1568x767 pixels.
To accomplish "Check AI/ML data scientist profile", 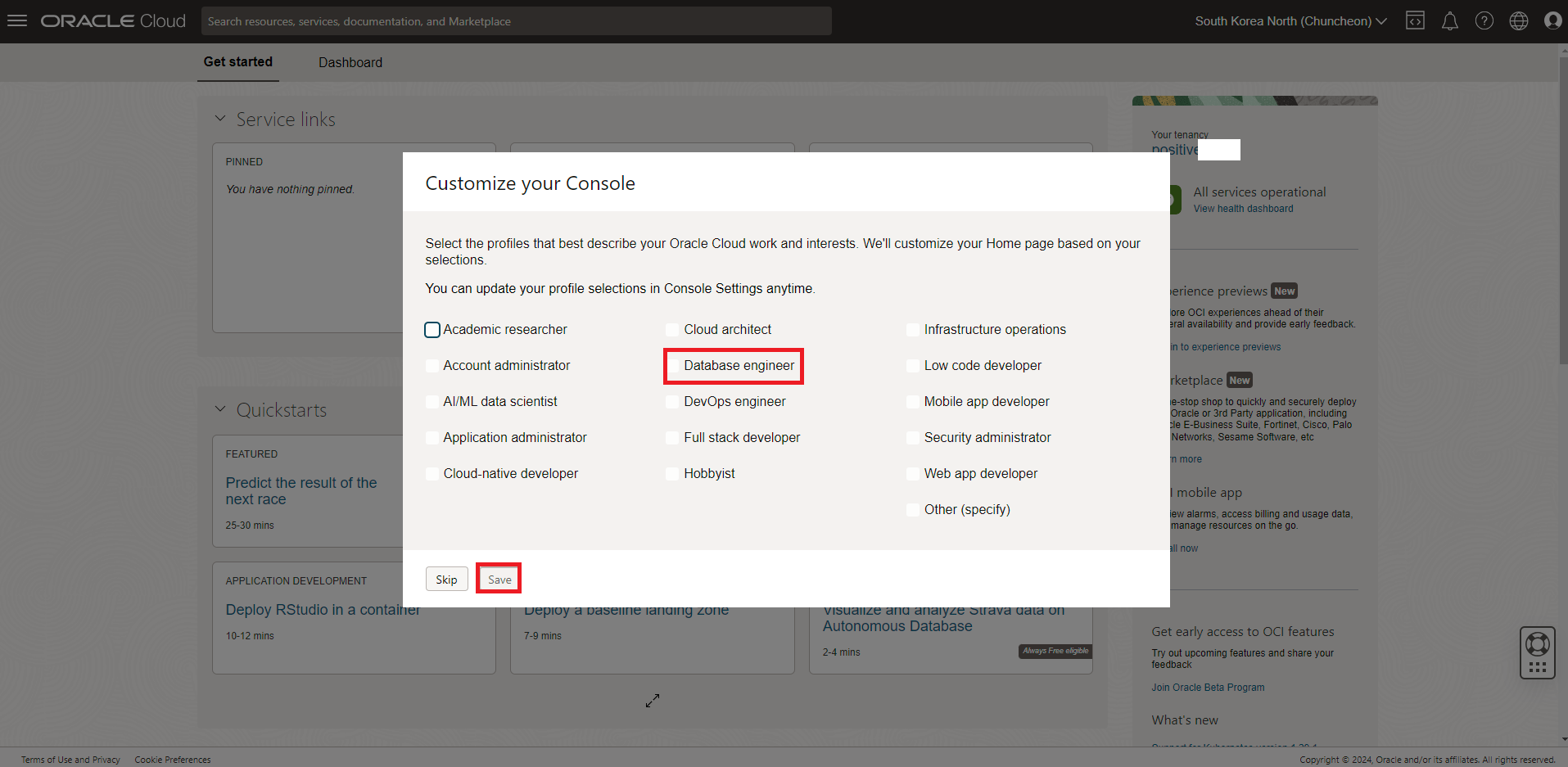I will pos(432,402).
